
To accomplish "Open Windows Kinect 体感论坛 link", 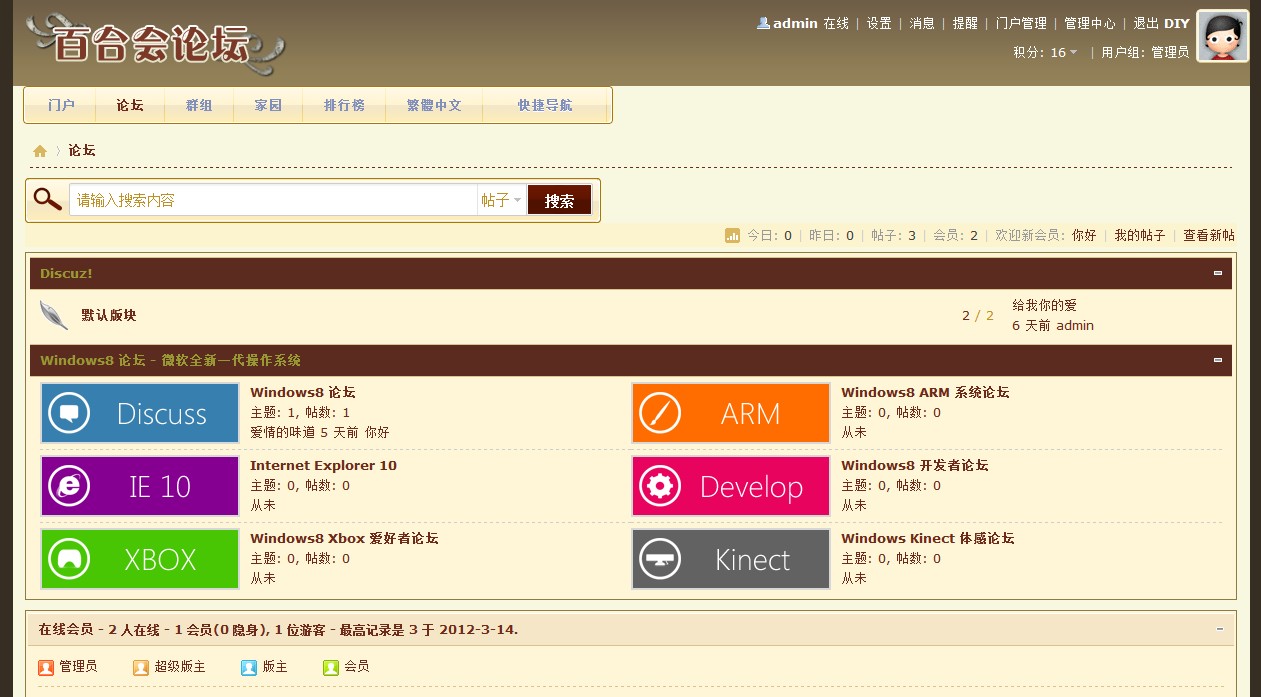I will 928,539.
